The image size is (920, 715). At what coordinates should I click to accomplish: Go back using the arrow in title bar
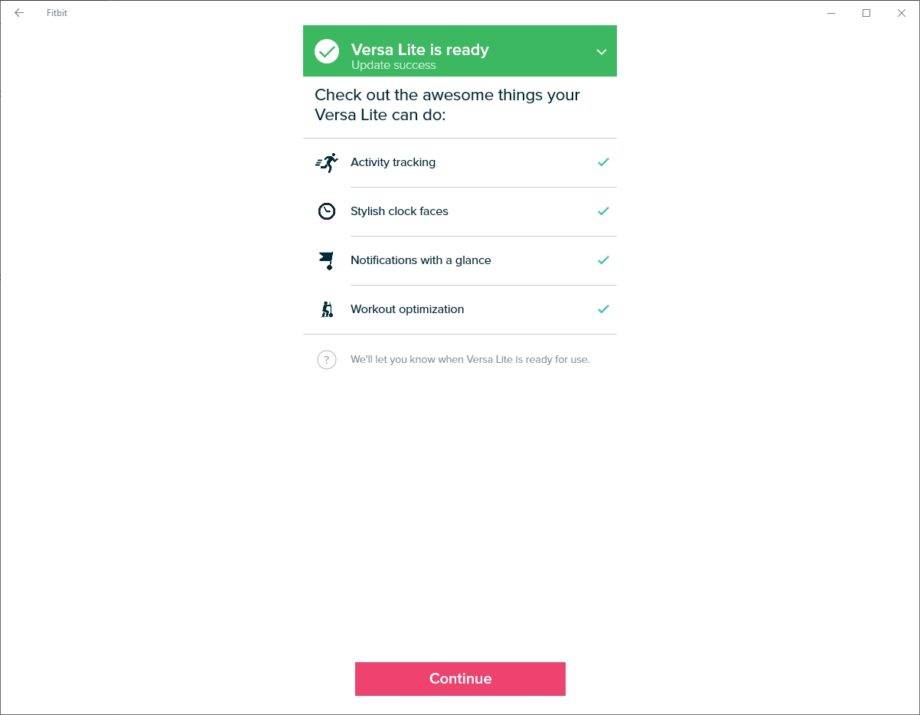[x=19, y=12]
